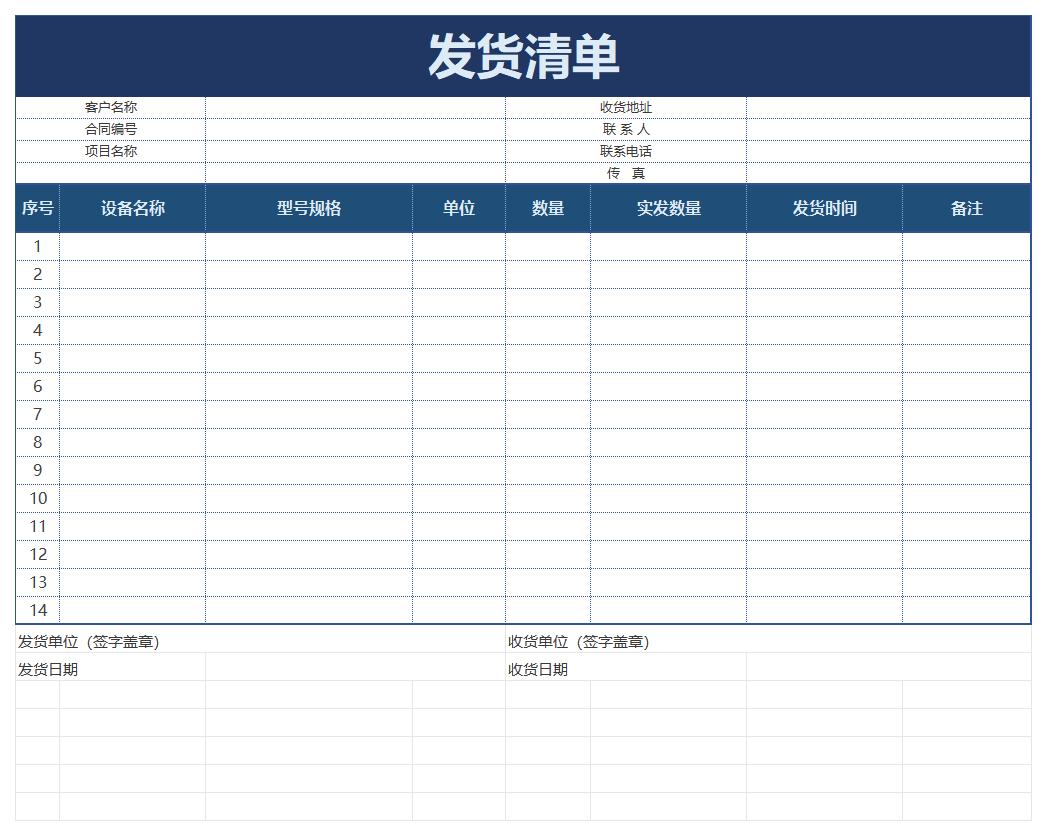This screenshot has height=836, width=1047.
Task: Click the 实发数量 column header
Action: click(x=668, y=208)
